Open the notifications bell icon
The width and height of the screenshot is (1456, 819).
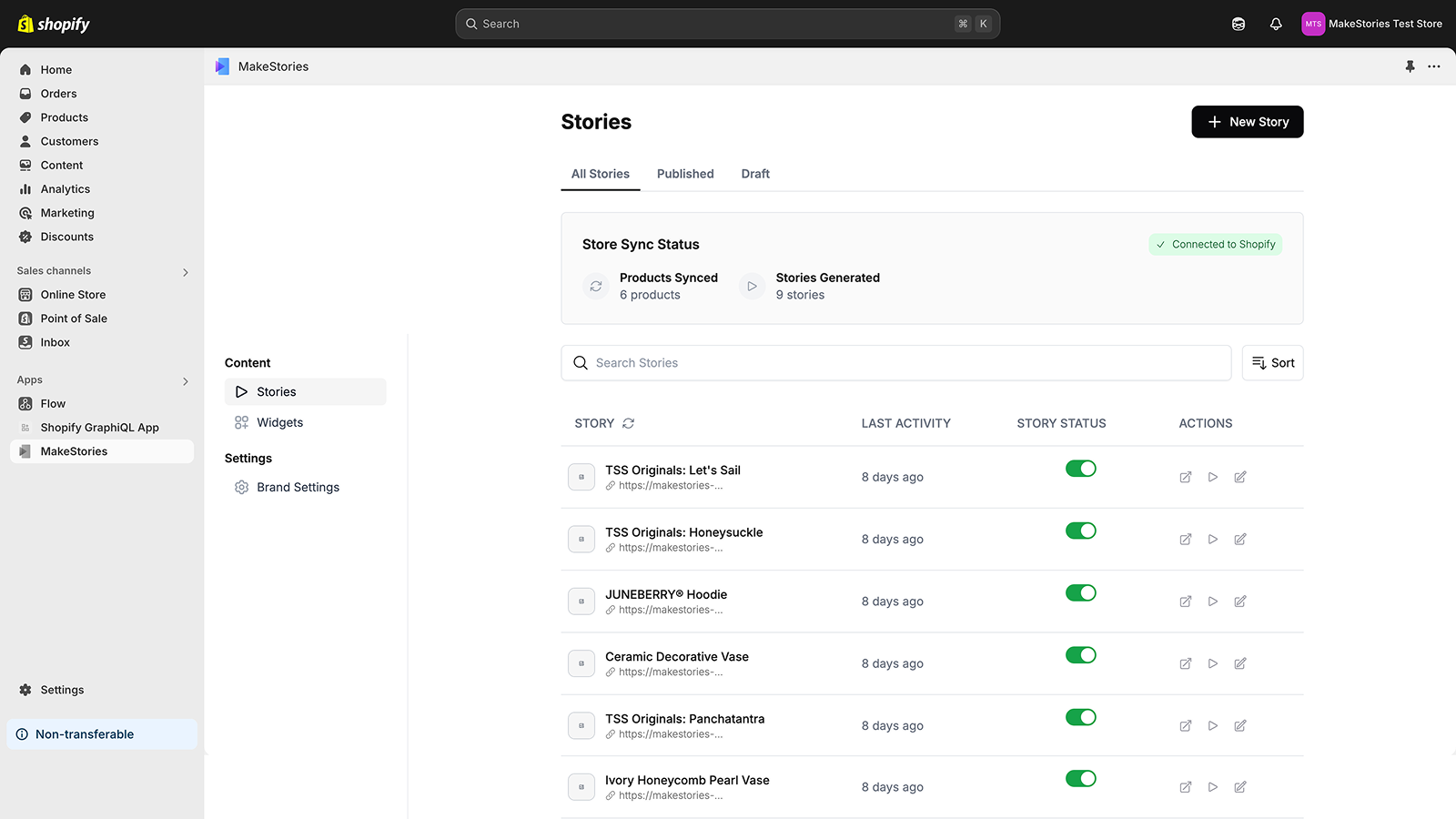click(x=1276, y=24)
